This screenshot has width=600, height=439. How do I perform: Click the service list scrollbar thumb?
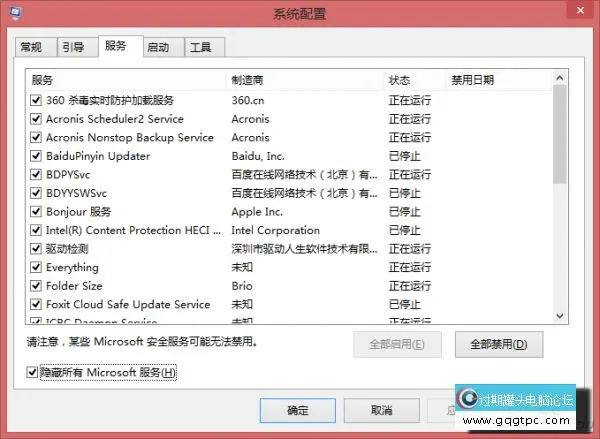point(559,134)
